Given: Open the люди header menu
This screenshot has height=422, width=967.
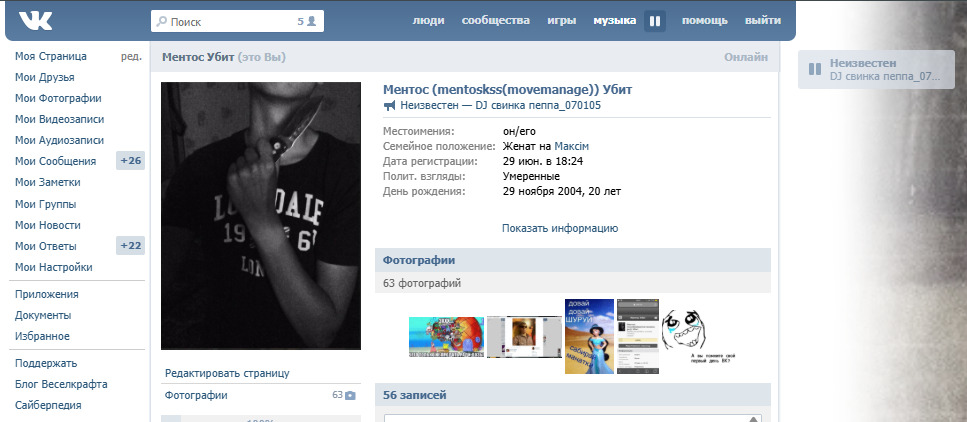Looking at the screenshot, I should click(x=428, y=20).
